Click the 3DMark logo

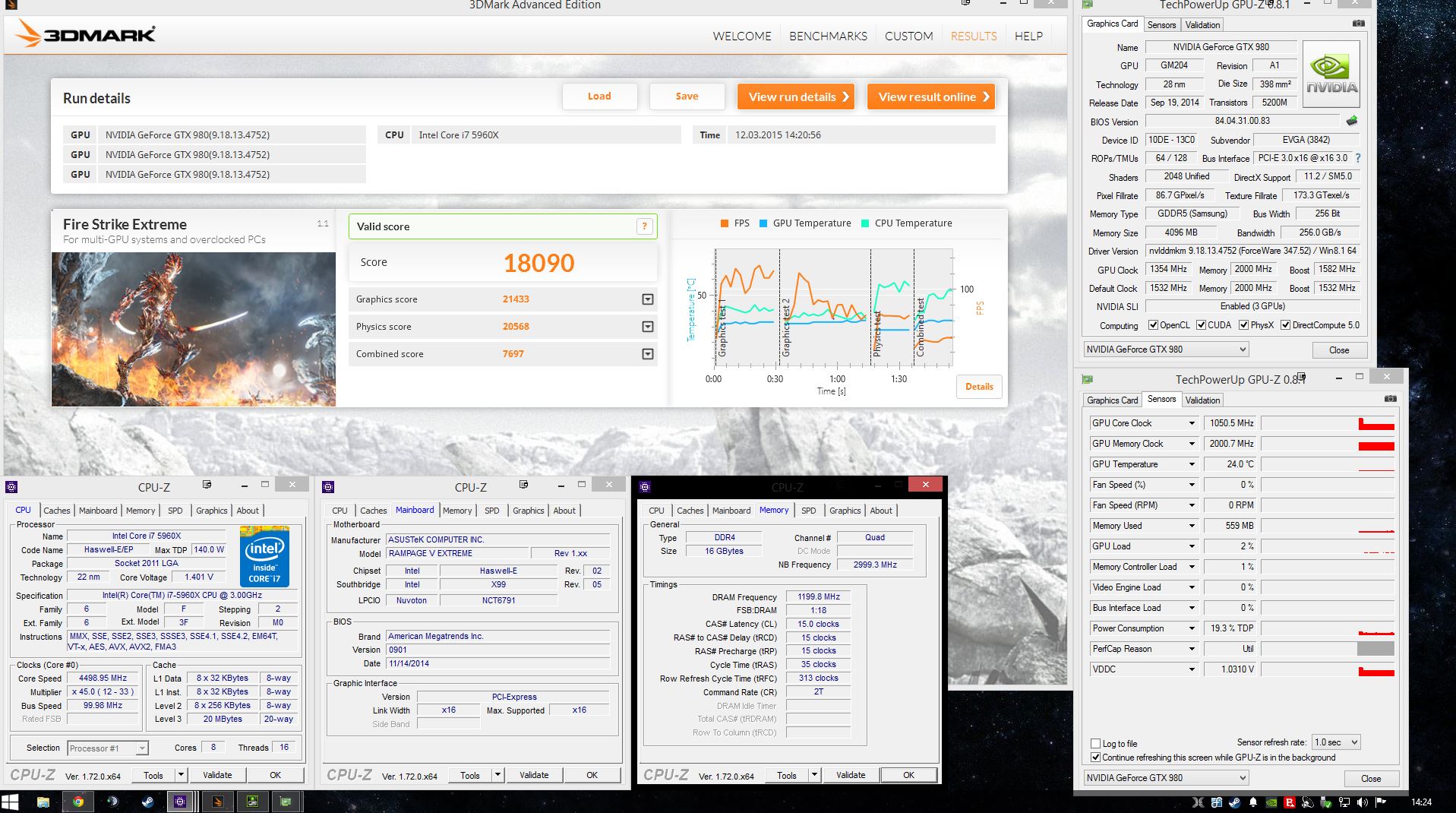85,34
